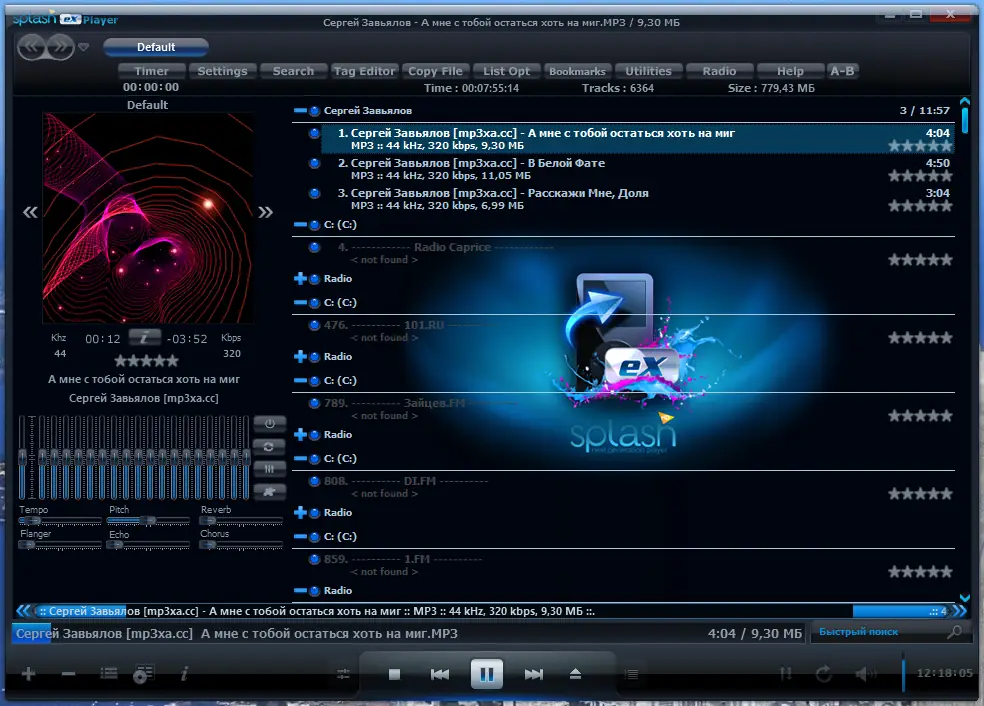Collapse C: (C:) group containing Radio Caprice
Viewport: 984px width, 706px height.
click(x=301, y=225)
